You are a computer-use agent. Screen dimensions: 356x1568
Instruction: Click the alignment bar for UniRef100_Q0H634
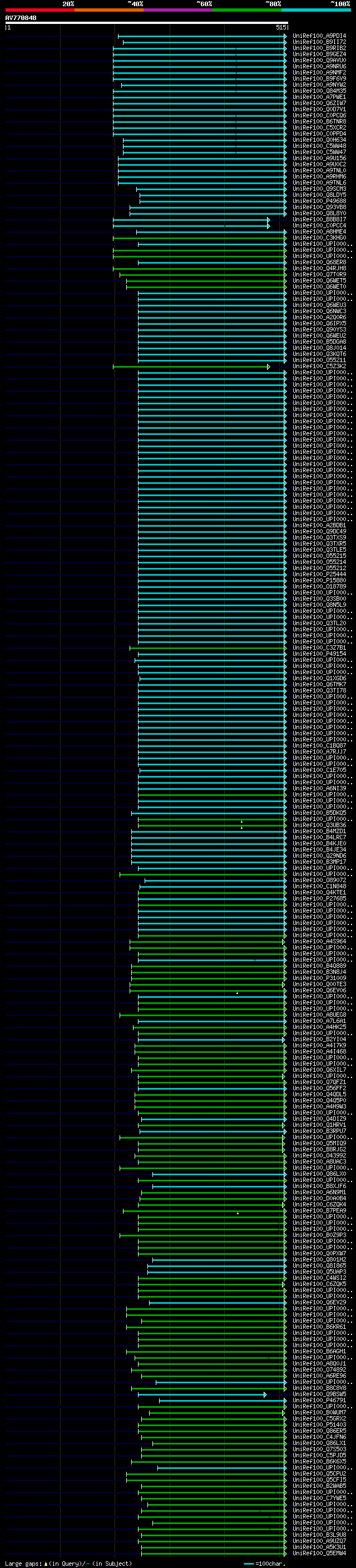coord(205,140)
